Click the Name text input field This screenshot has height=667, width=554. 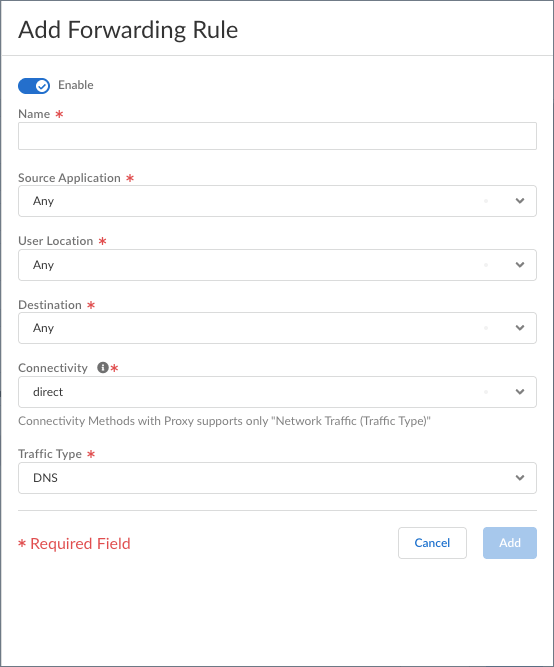coord(277,136)
